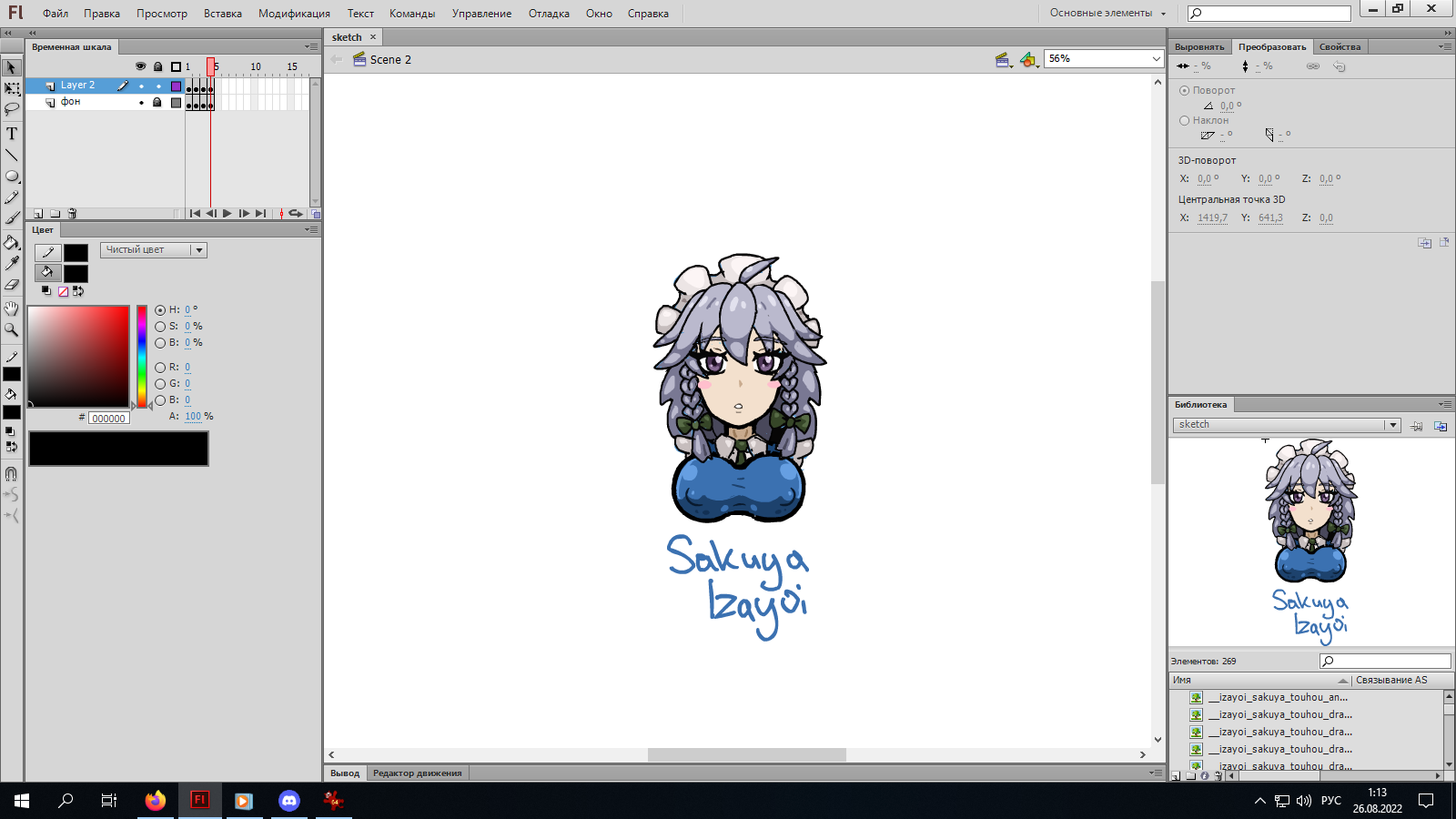This screenshot has width=1456, height=819.
Task: Open the Модификация menu
Action: 294,14
